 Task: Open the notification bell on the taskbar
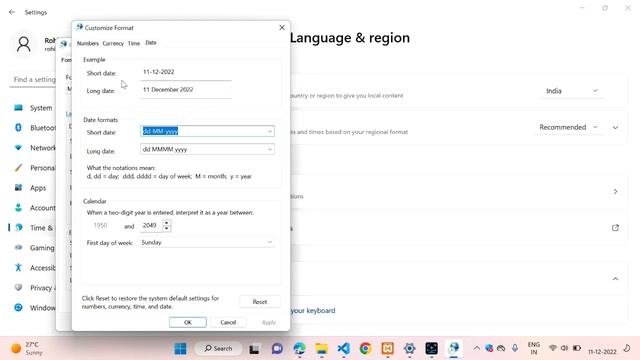click(627, 348)
